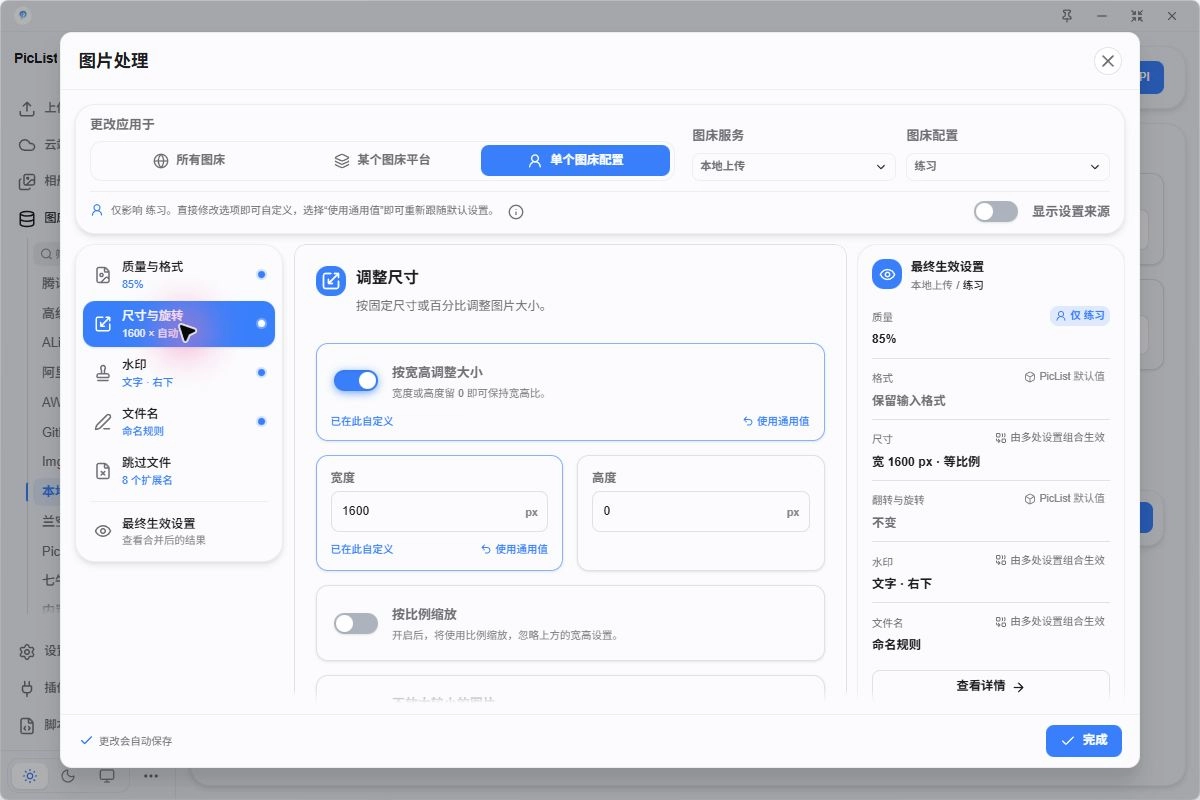Enable the 按比例缩放 switch
The height and width of the screenshot is (800, 1200).
pyautogui.click(x=356, y=623)
